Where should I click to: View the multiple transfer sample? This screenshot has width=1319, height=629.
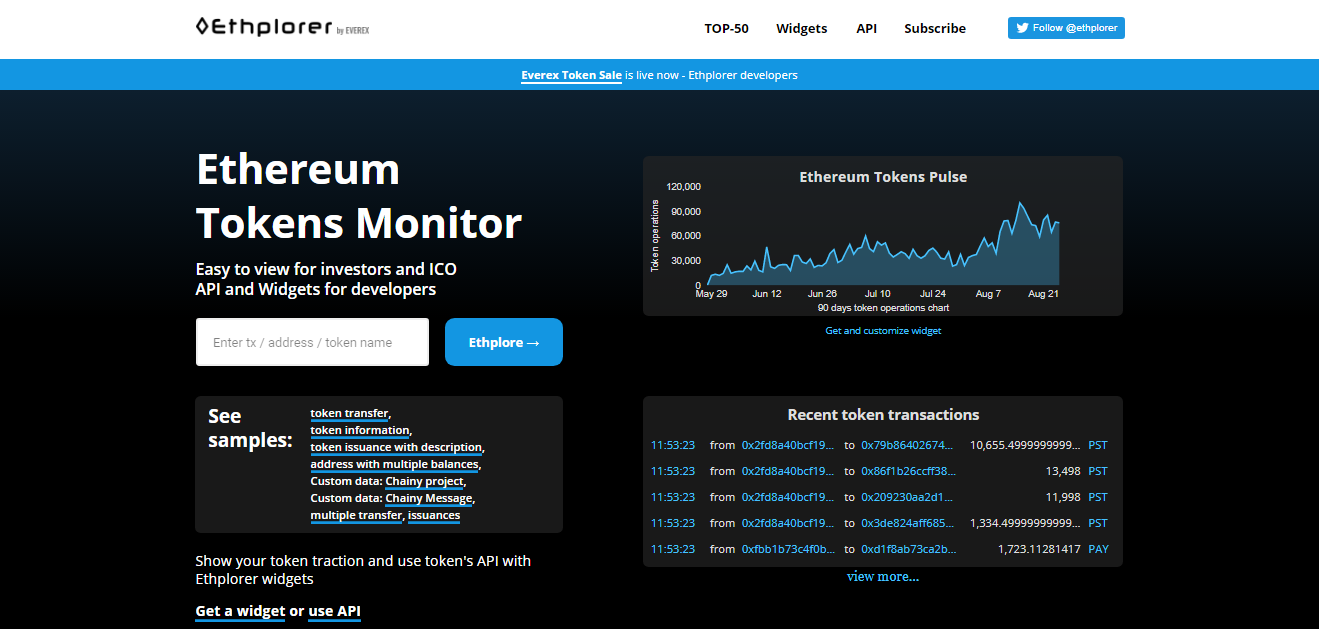pos(356,516)
